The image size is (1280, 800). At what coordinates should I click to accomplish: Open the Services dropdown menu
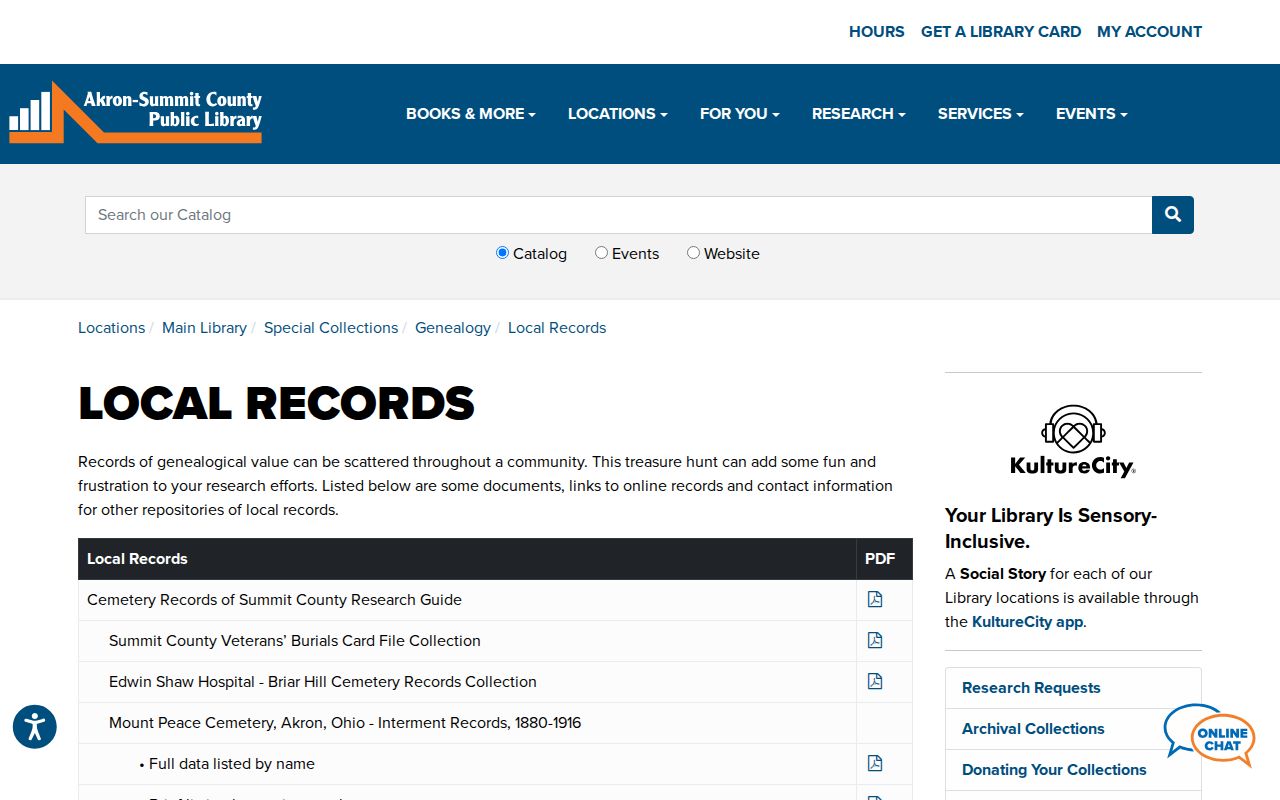981,114
